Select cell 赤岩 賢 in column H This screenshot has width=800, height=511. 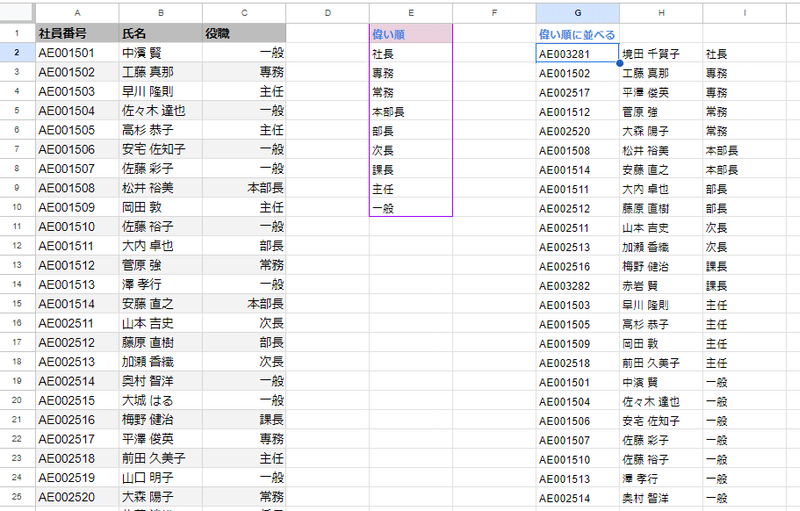coord(661,286)
